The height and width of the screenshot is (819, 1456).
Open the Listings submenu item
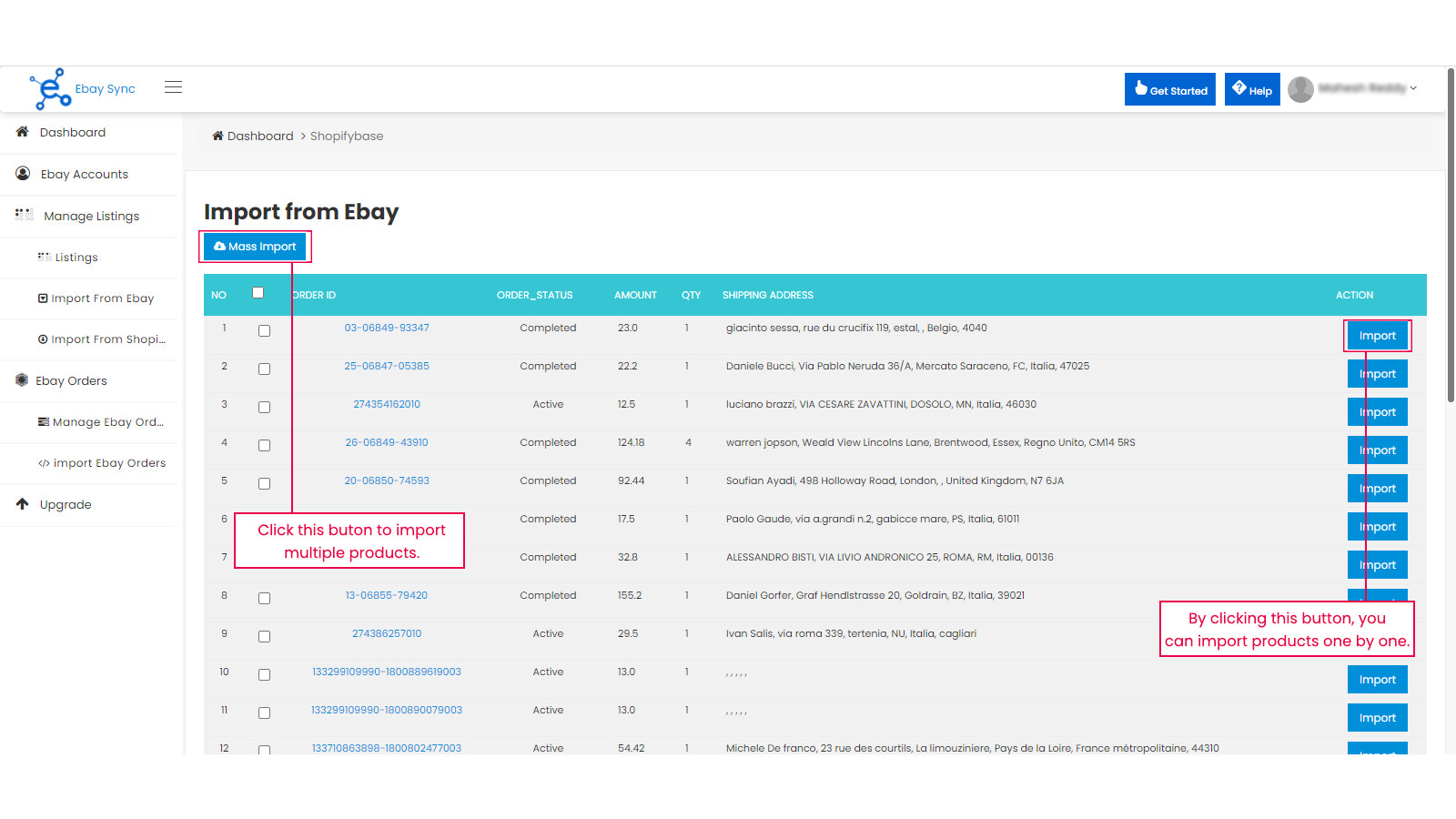pyautogui.click(x=76, y=258)
